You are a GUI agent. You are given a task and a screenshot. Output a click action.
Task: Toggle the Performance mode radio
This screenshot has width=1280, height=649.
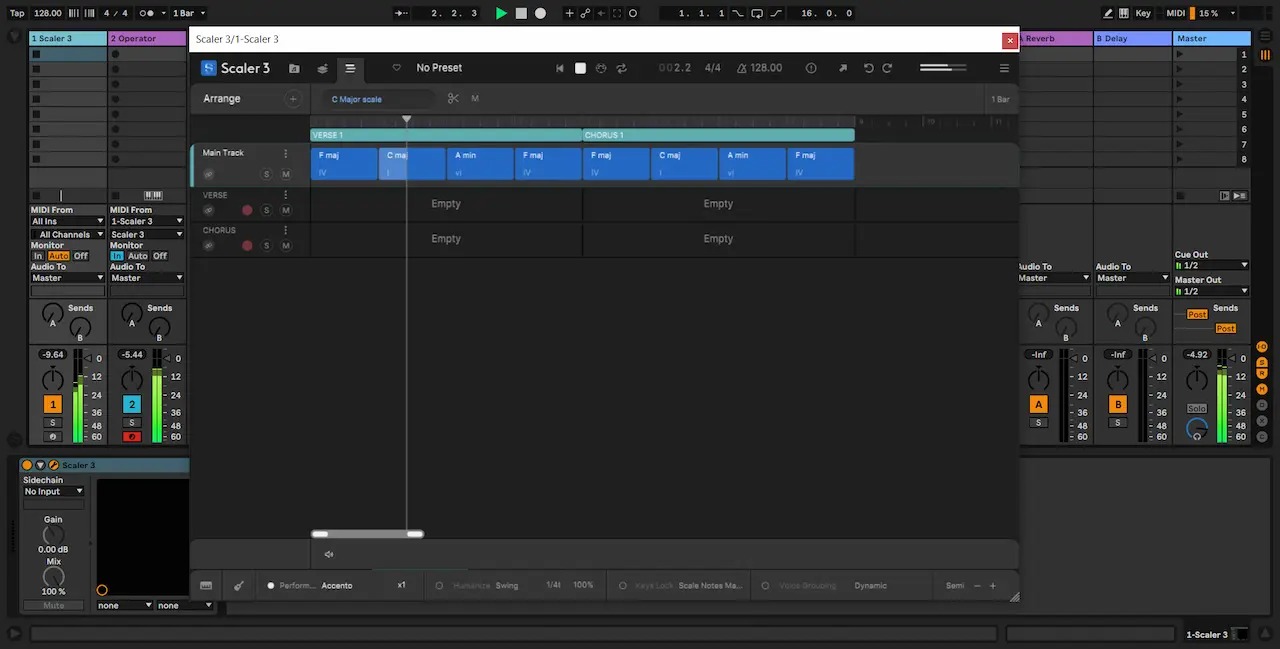270,585
